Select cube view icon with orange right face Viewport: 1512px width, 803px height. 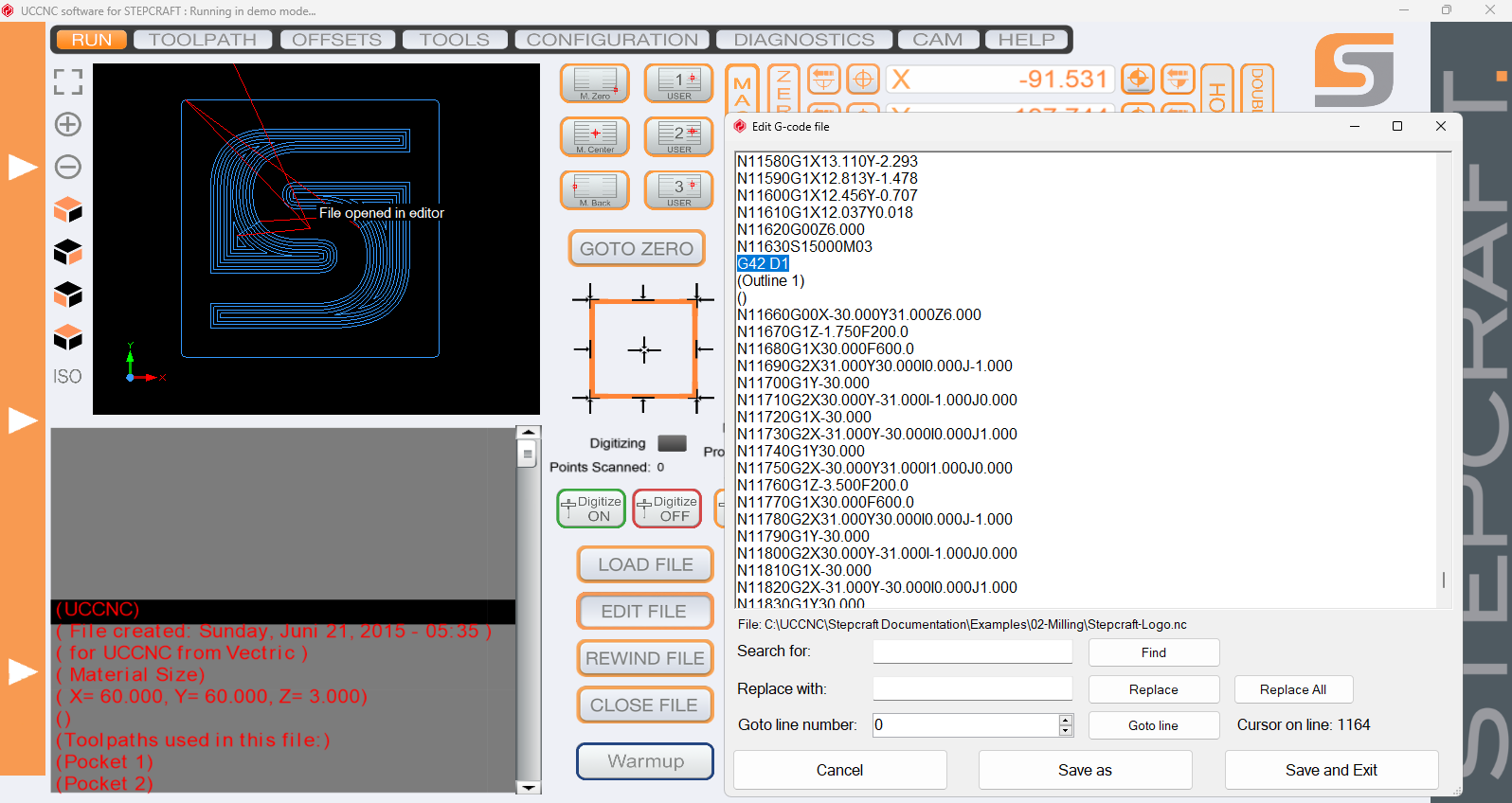tap(67, 252)
